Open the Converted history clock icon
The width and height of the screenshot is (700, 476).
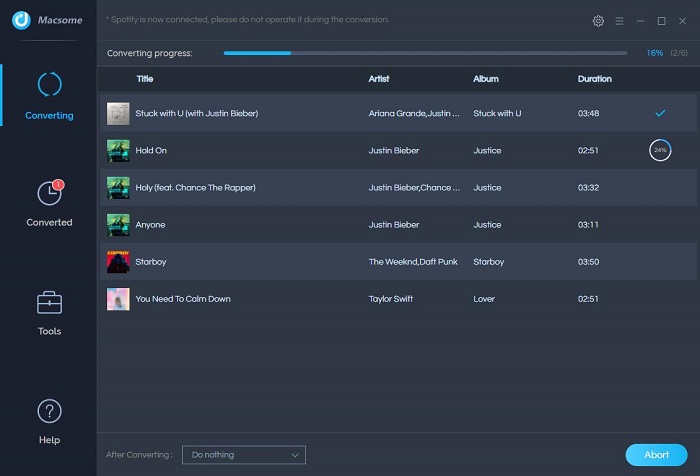(50, 193)
